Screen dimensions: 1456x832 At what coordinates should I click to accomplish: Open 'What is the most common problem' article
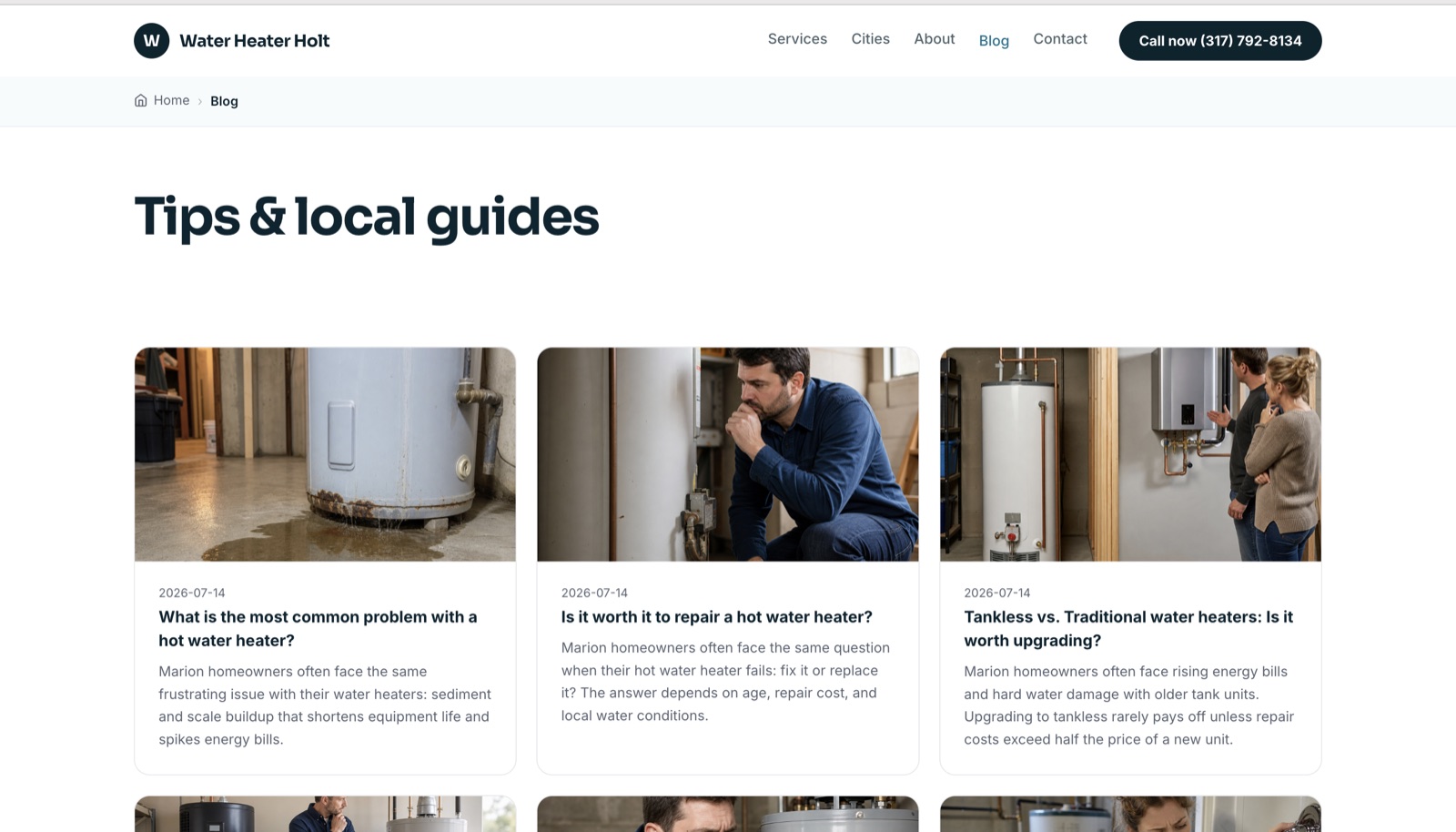318,628
